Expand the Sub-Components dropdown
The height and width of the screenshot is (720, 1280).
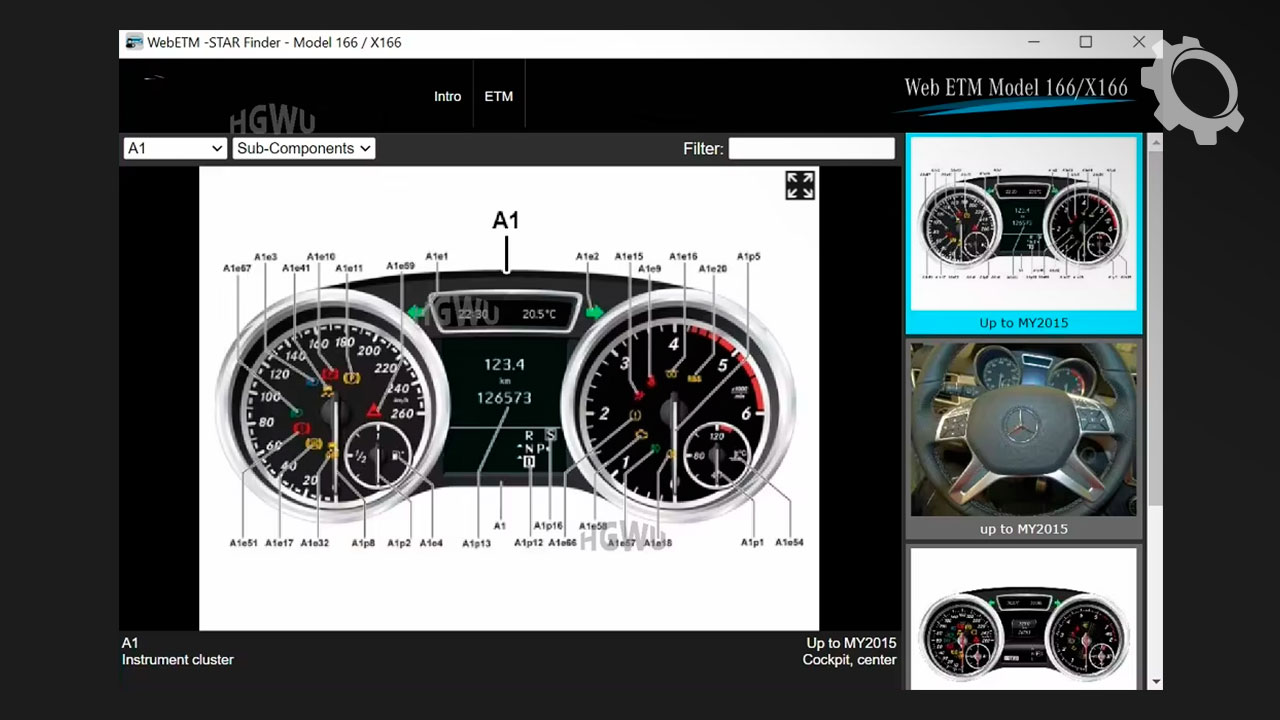click(x=304, y=148)
